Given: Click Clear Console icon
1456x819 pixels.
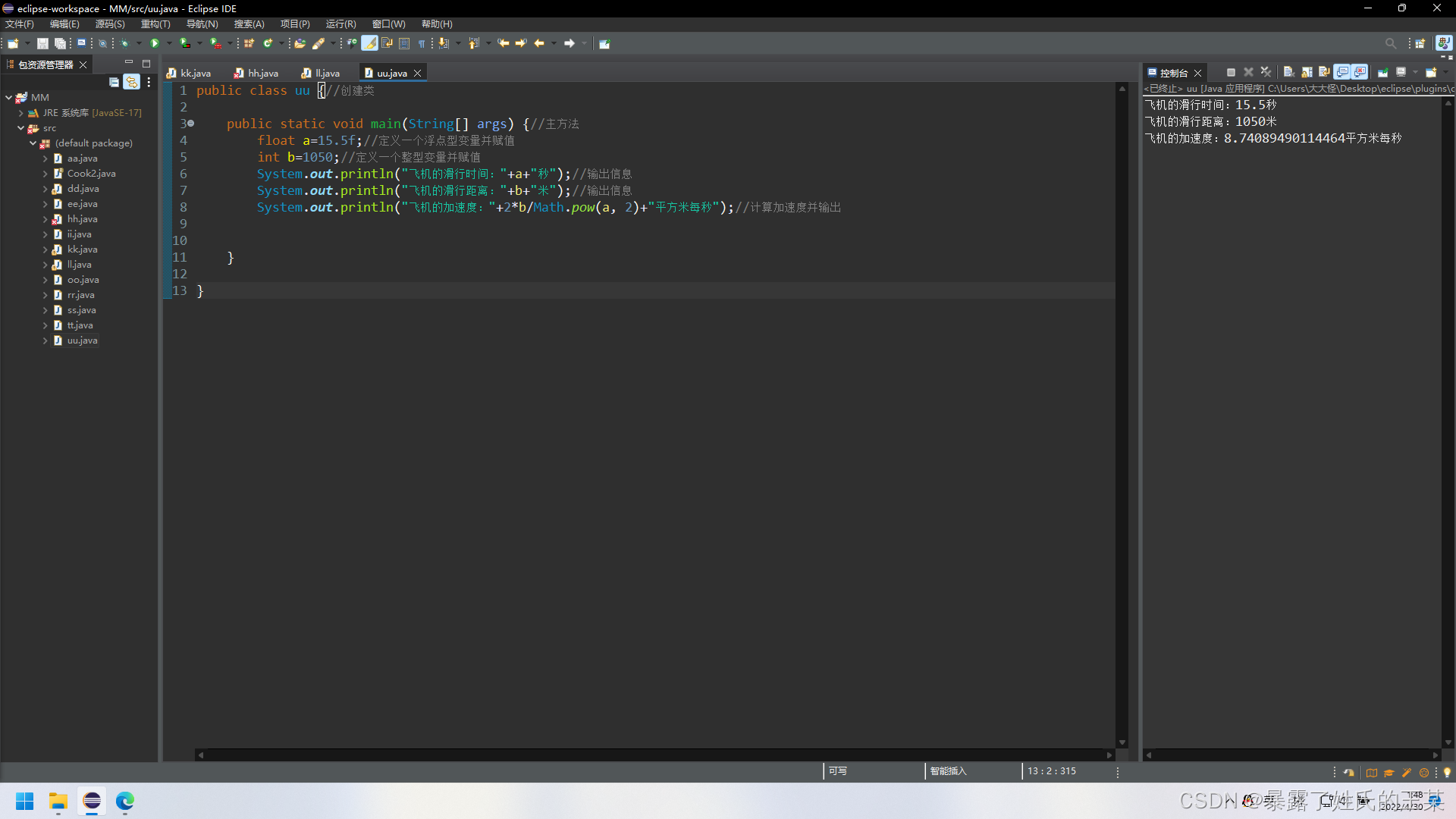Looking at the screenshot, I should point(1288,72).
